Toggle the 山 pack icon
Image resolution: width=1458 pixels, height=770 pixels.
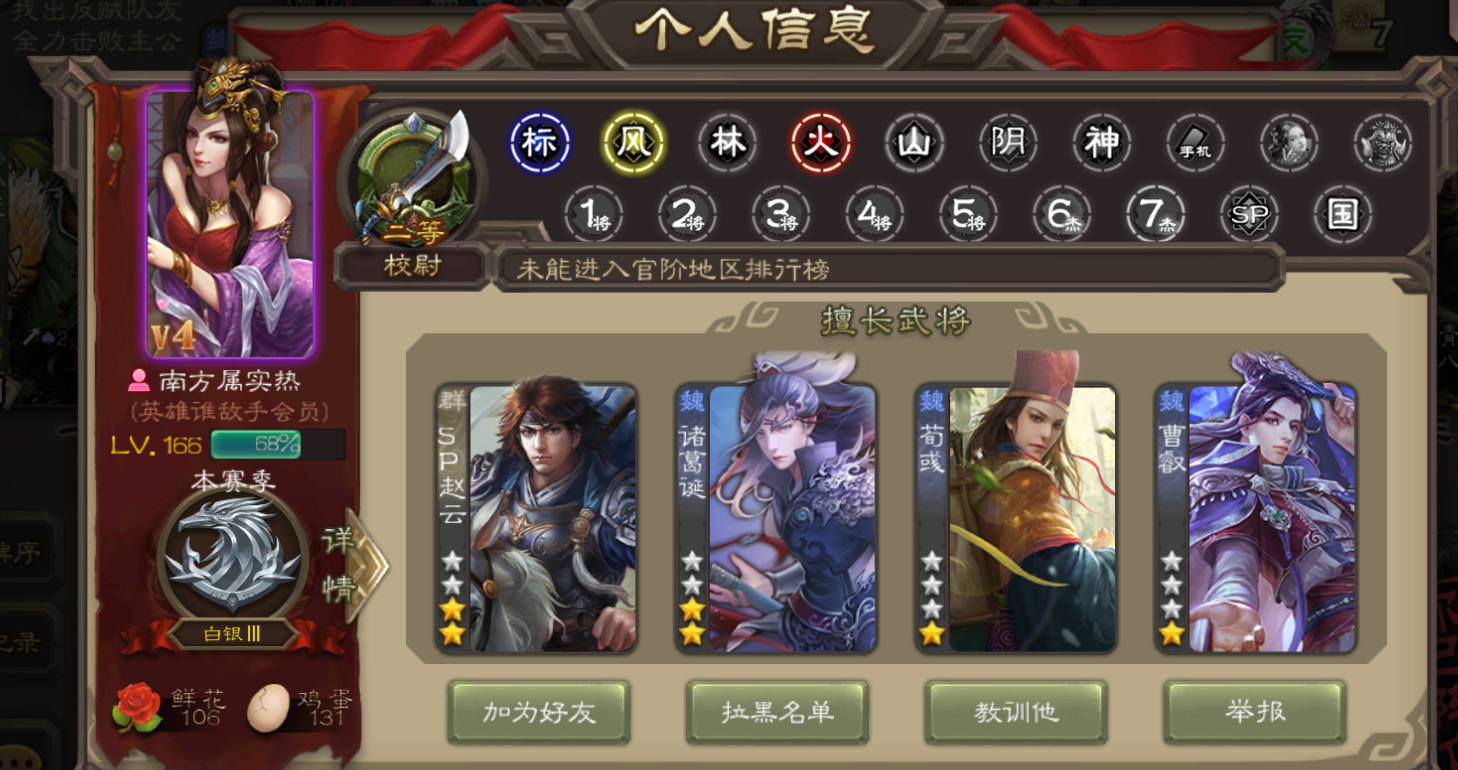(x=914, y=143)
